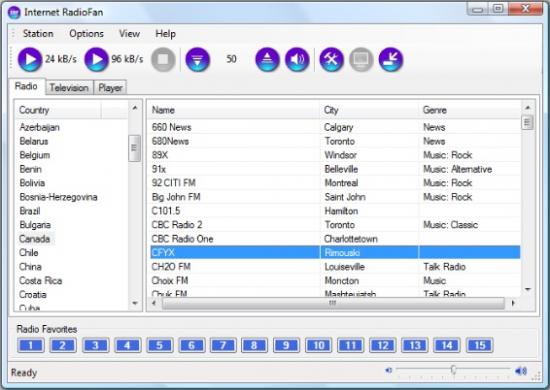The height and width of the screenshot is (390, 550).
Task: Open the View menu
Action: coord(129,34)
